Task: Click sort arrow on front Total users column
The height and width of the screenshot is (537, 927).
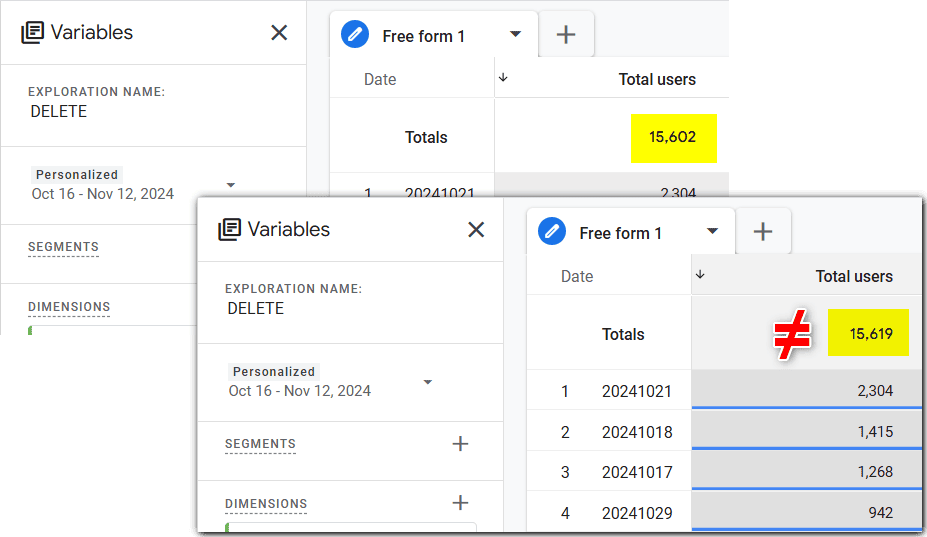Action: [700, 274]
